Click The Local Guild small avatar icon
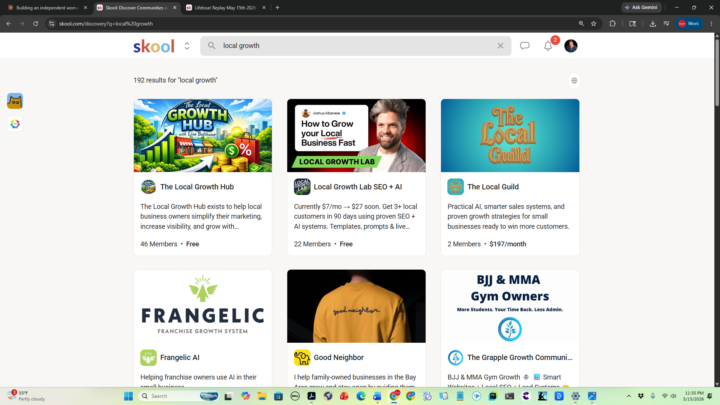The image size is (720, 405). click(456, 187)
